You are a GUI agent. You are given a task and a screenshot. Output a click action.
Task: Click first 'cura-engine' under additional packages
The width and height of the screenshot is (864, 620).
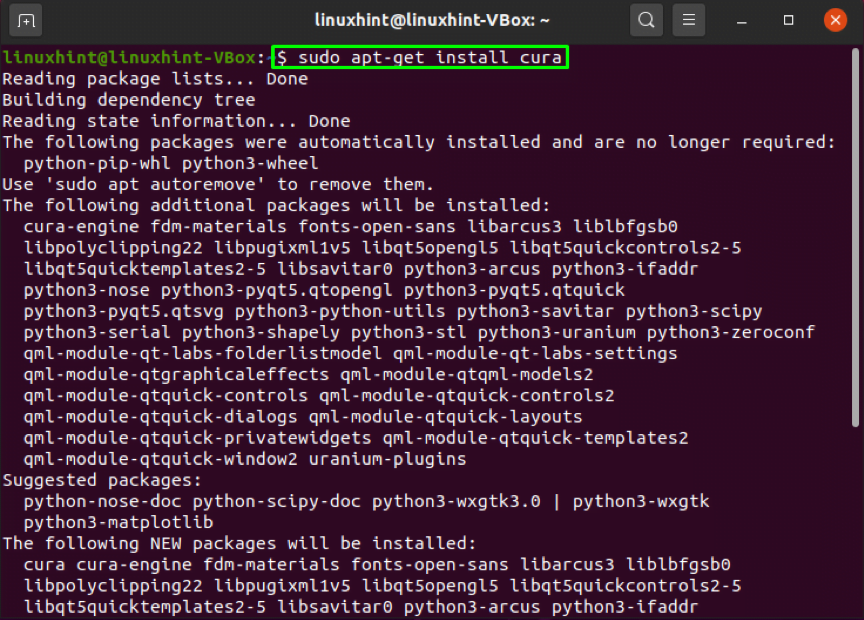pyautogui.click(x=82, y=227)
